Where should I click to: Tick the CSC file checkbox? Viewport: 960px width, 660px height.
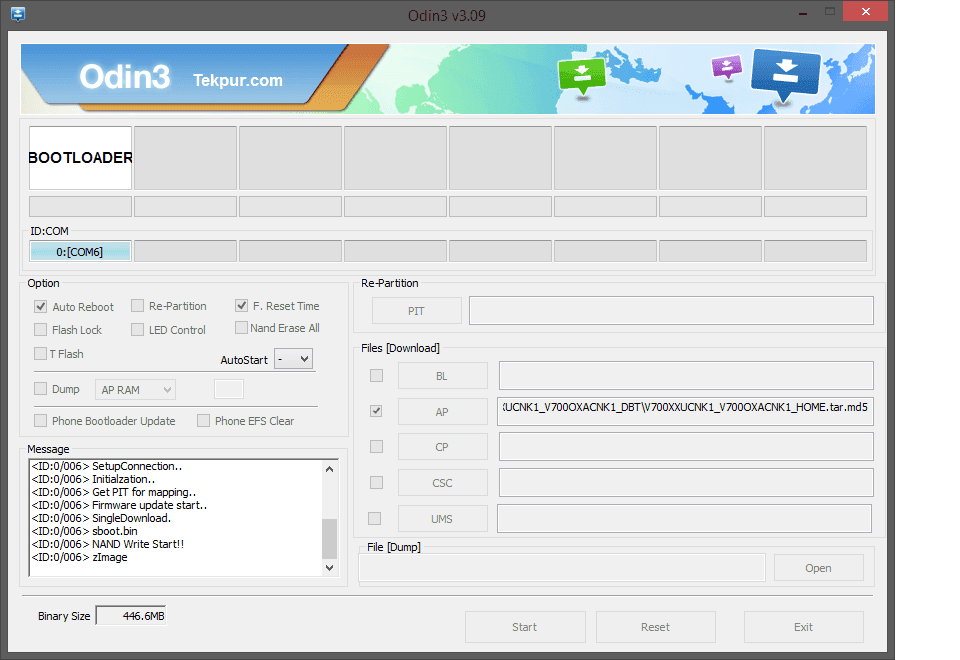(377, 482)
